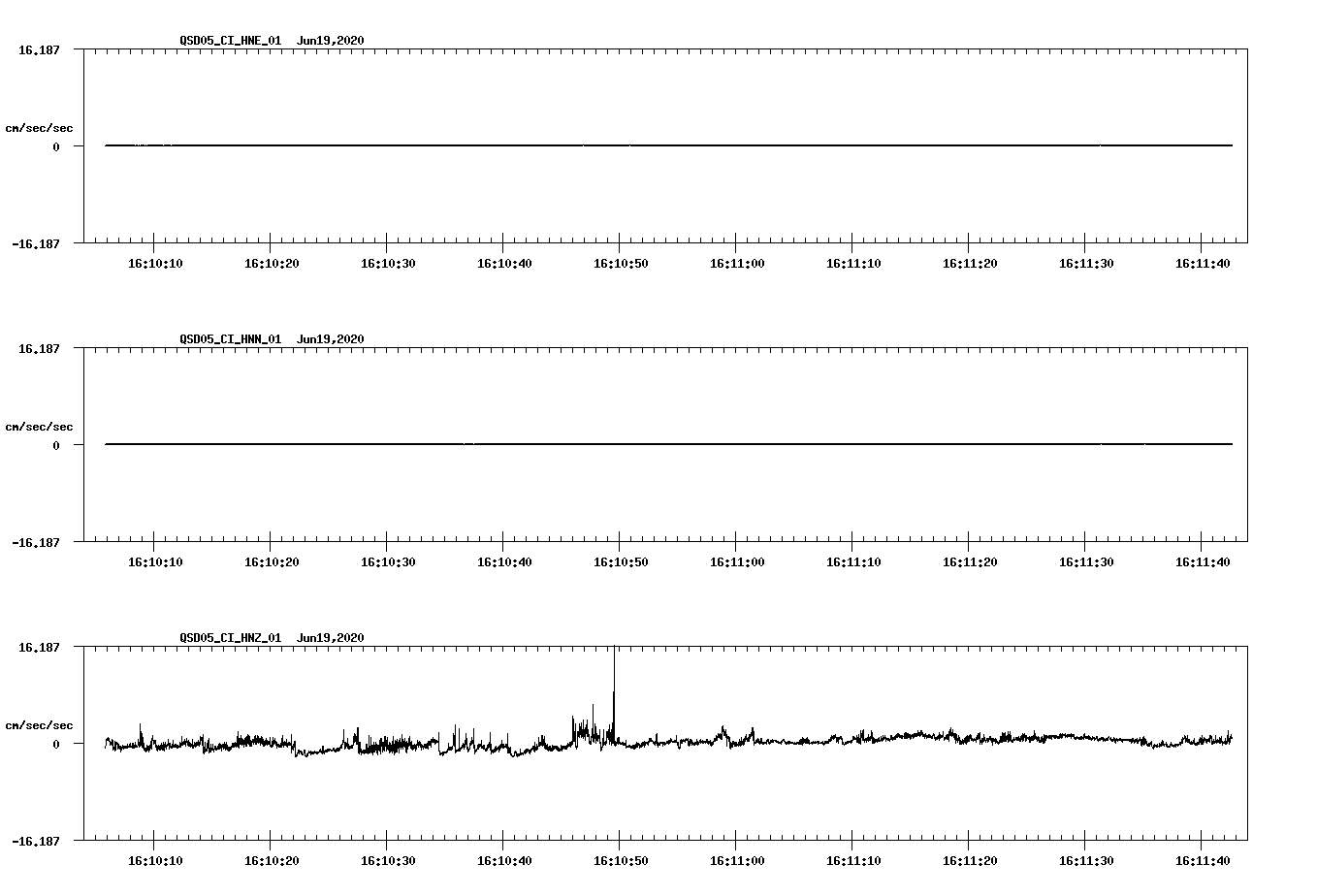Click the 16:10:10 time label under the HNE plot
The image size is (1317, 896).
coord(155,264)
